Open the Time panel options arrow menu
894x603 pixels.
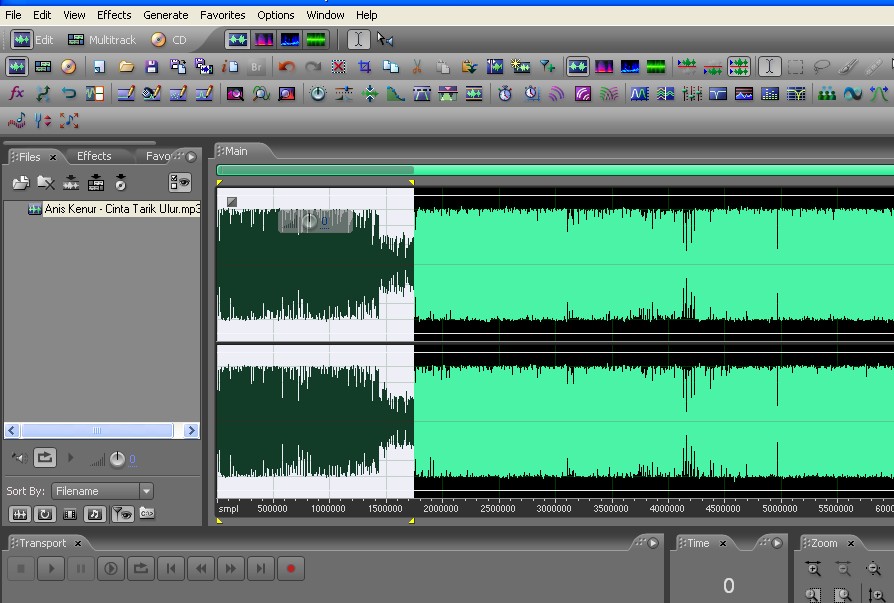(777, 543)
